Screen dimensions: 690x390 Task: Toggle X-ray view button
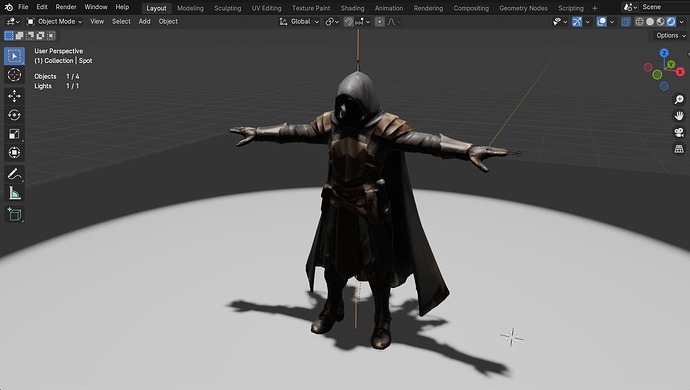tap(626, 22)
